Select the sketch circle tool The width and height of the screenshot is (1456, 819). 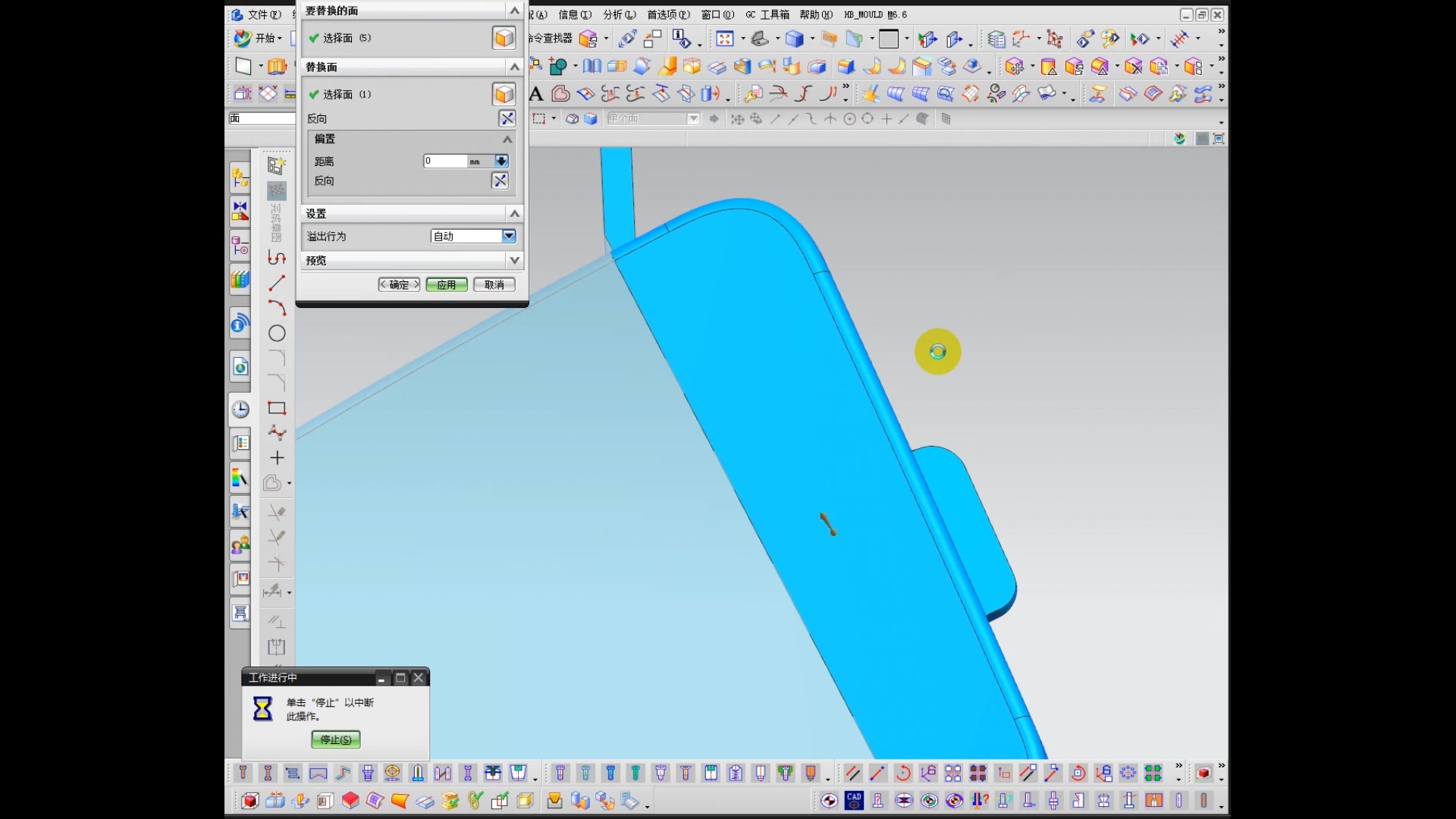tap(277, 333)
